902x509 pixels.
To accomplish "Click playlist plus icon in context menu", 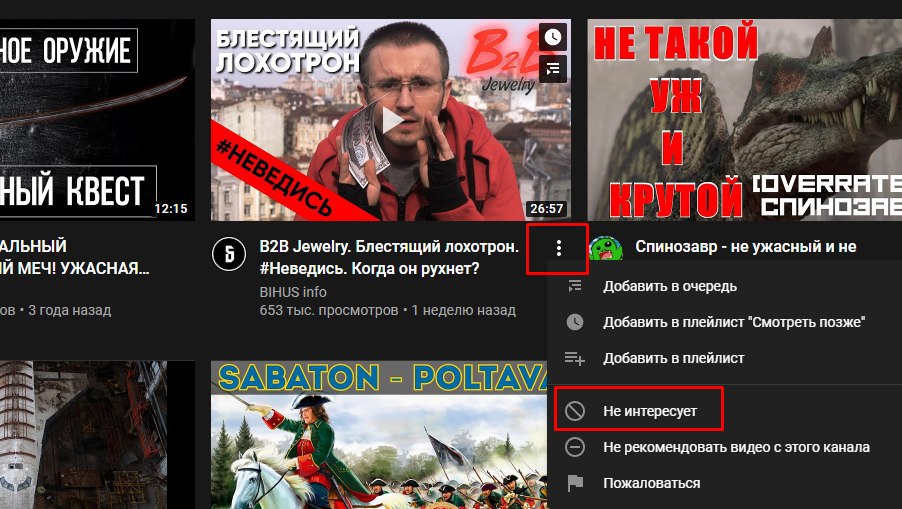I will pyautogui.click(x=575, y=358).
